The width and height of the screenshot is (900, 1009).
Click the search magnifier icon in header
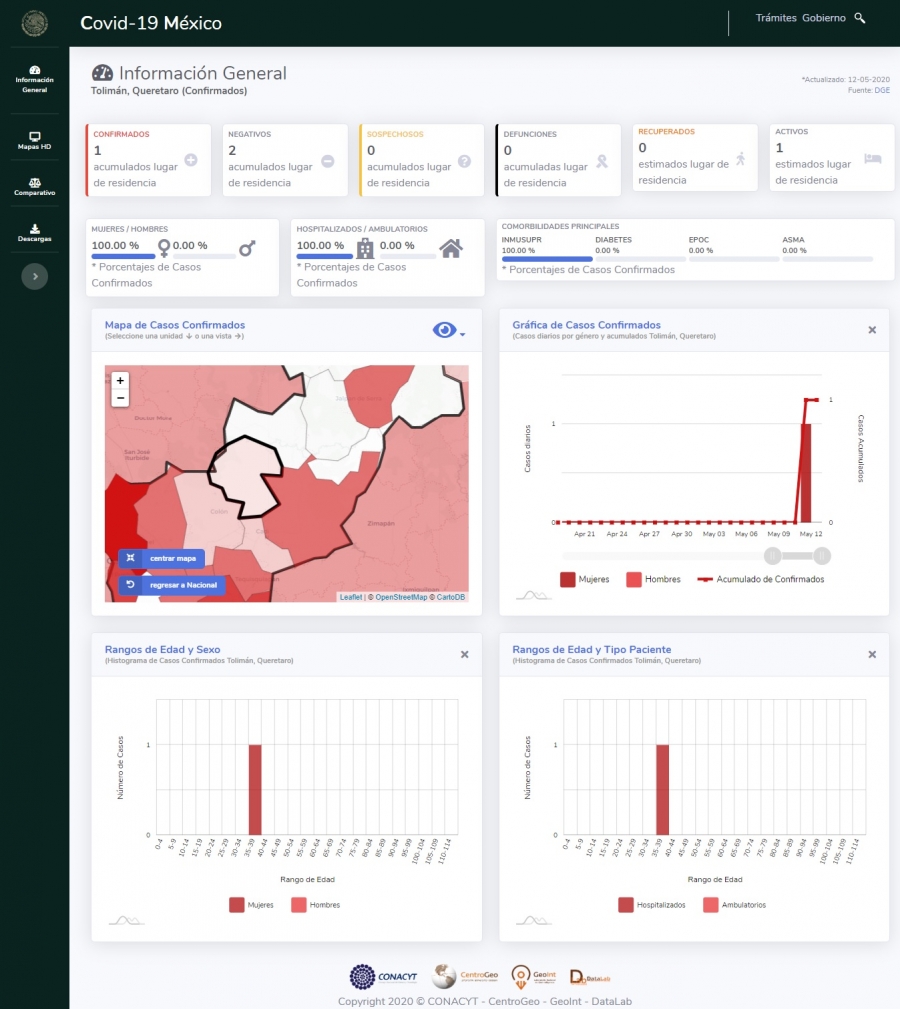coord(860,19)
